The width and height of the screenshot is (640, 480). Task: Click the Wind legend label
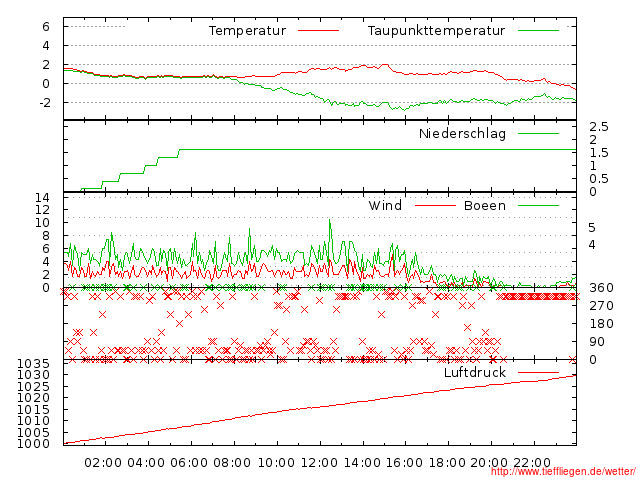click(x=385, y=205)
